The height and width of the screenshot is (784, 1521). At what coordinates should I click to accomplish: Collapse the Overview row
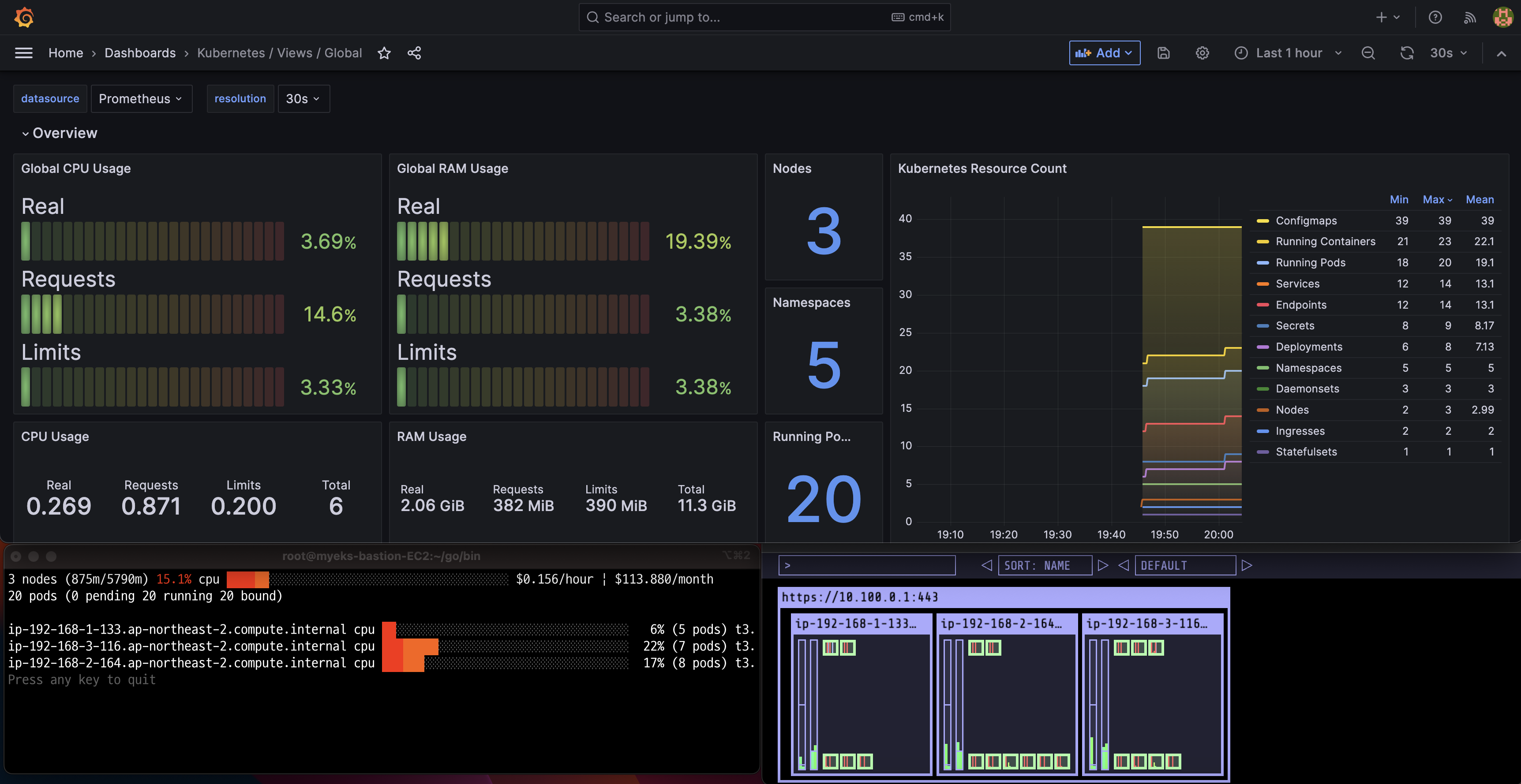[59, 133]
